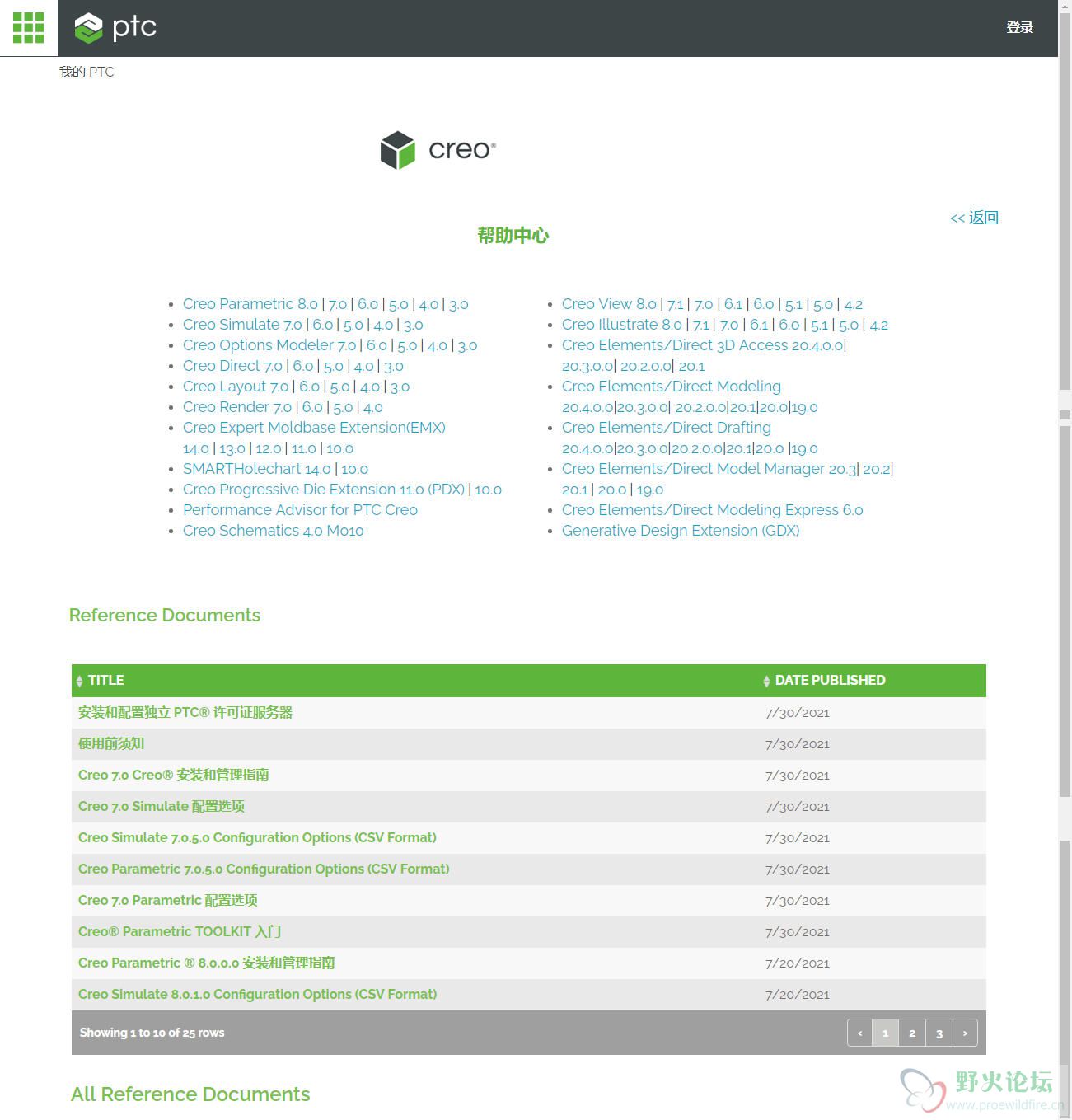Image resolution: width=1072 pixels, height=1120 pixels.
Task: Open Creo Render 7.0 help link
Action: click(237, 407)
